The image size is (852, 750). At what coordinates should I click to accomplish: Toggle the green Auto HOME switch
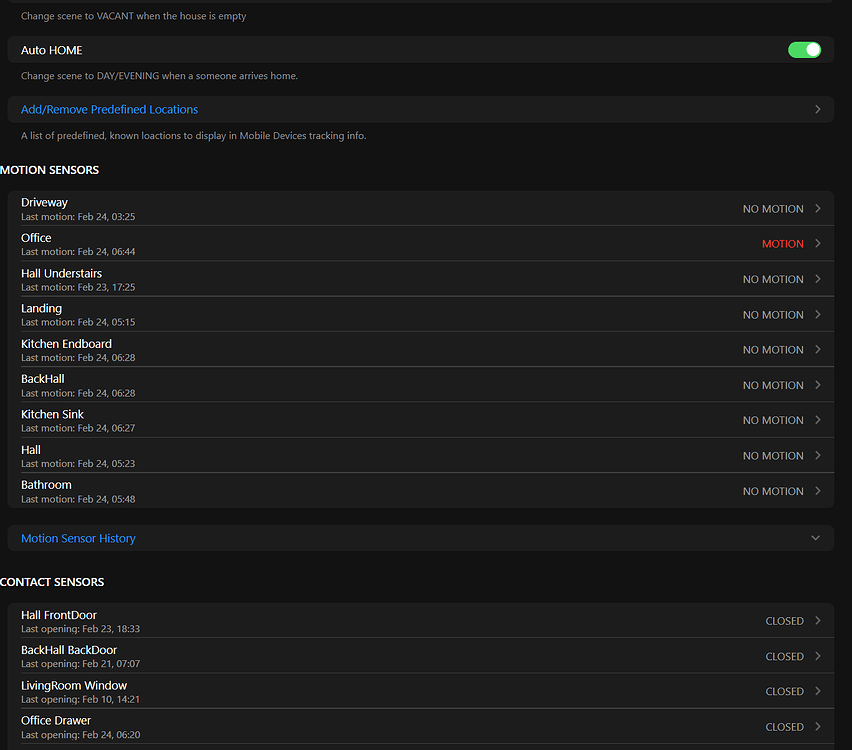(x=804, y=49)
